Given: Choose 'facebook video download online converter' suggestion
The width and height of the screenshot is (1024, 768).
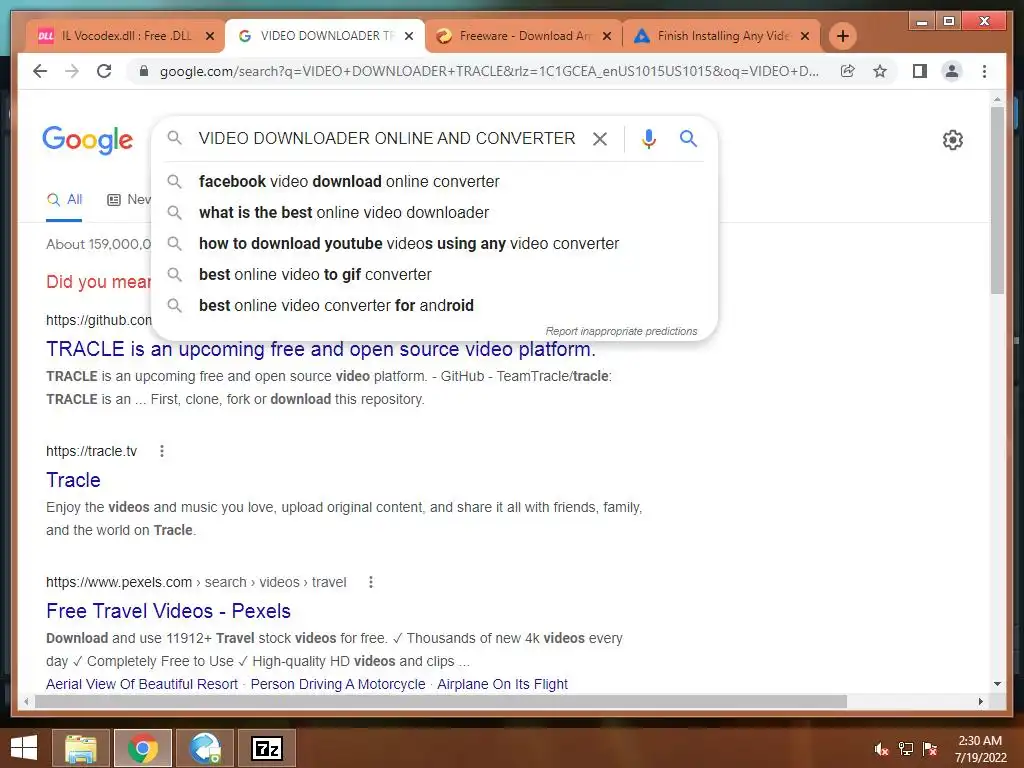Looking at the screenshot, I should [x=434, y=182].
